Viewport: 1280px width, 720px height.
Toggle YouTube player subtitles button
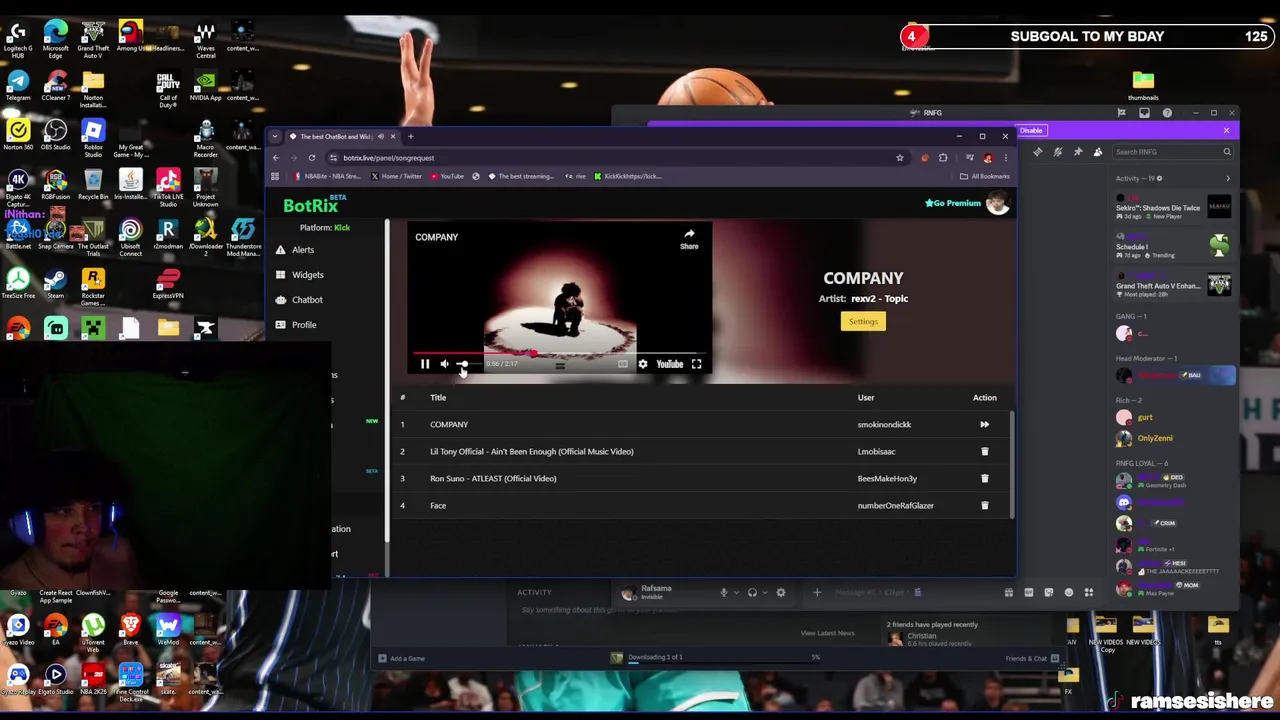pos(622,364)
